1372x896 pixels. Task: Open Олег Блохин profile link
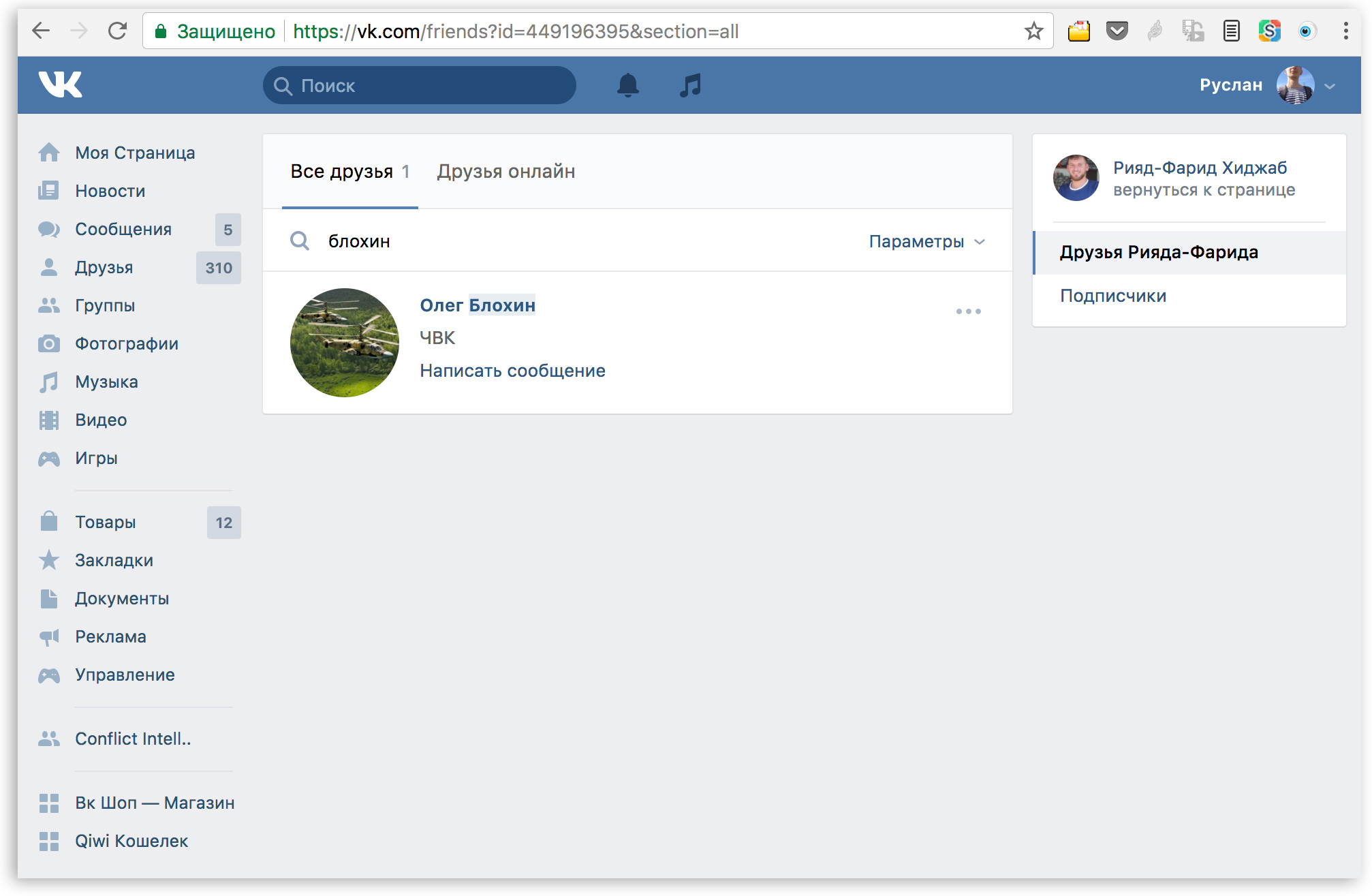pyautogui.click(x=478, y=305)
